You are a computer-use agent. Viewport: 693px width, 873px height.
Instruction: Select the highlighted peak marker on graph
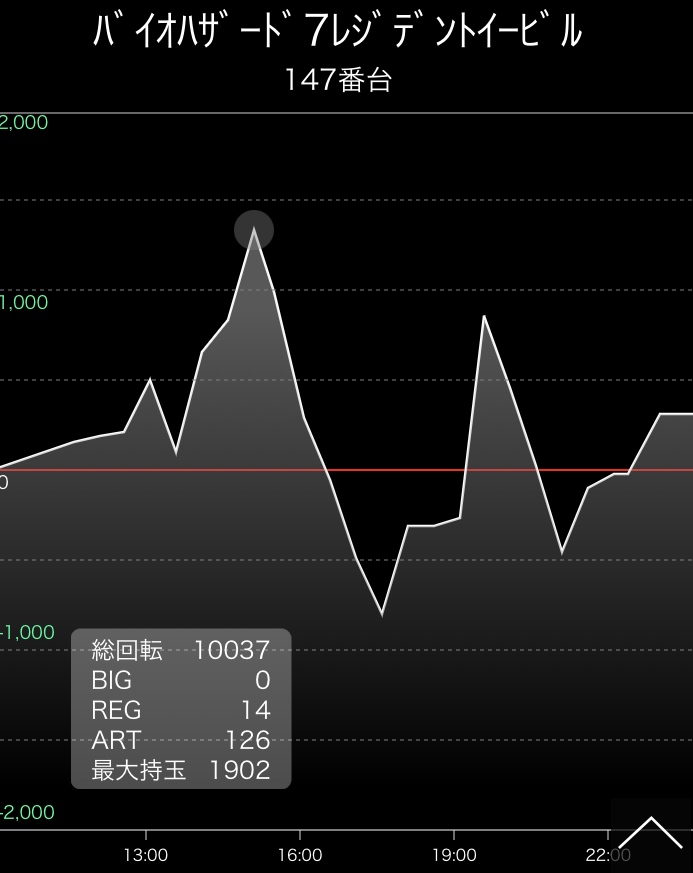coord(254,229)
